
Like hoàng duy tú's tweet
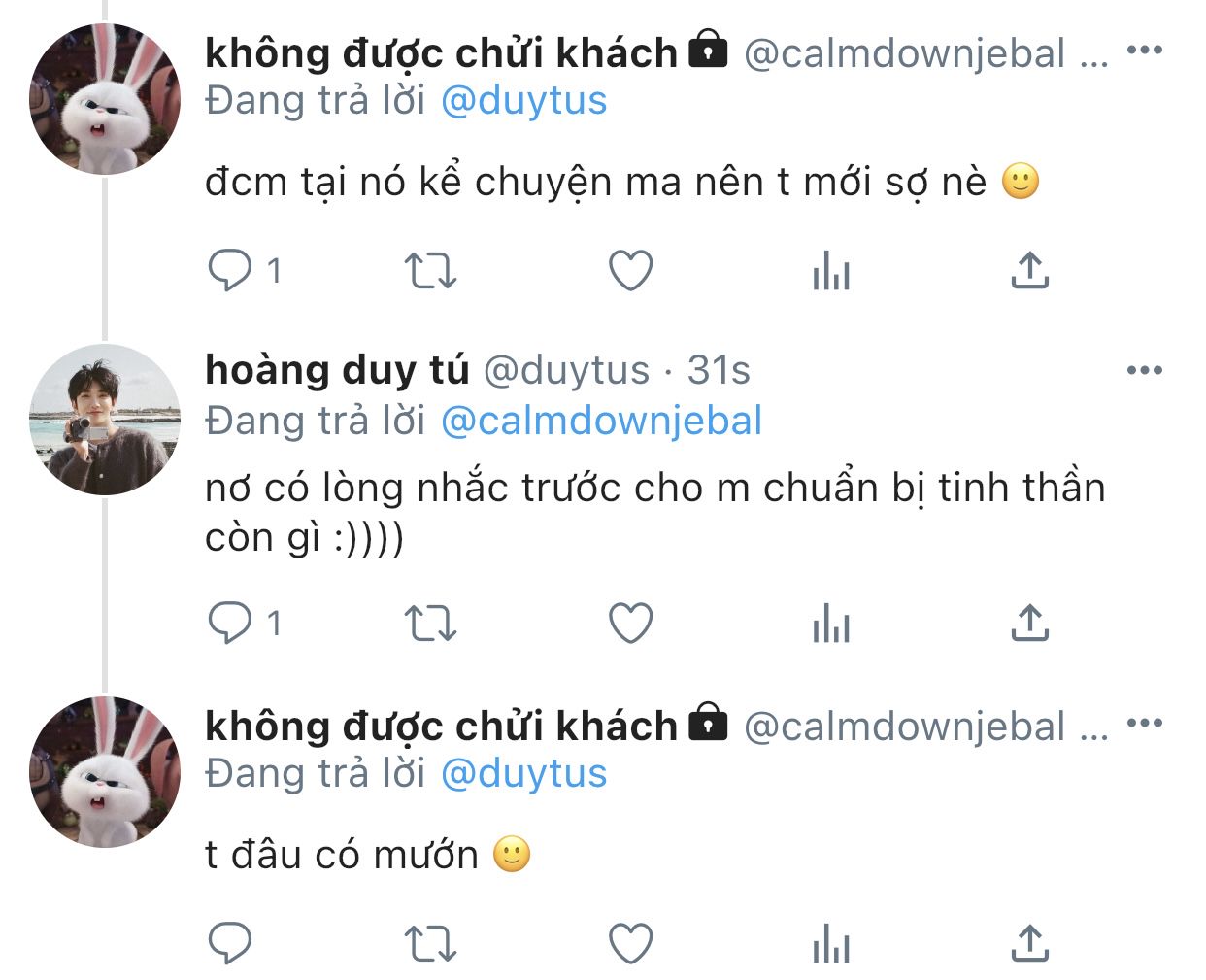(630, 624)
